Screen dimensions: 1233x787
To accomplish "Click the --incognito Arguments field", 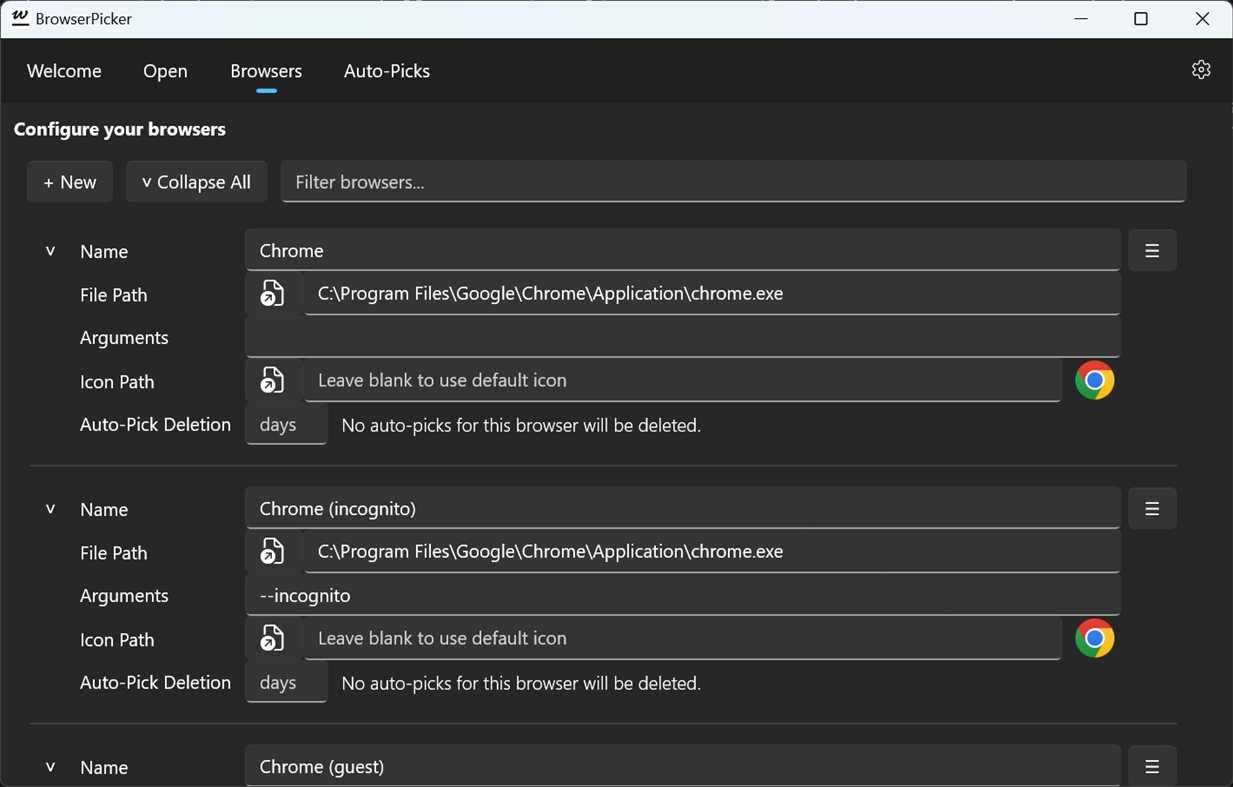I will click(682, 596).
